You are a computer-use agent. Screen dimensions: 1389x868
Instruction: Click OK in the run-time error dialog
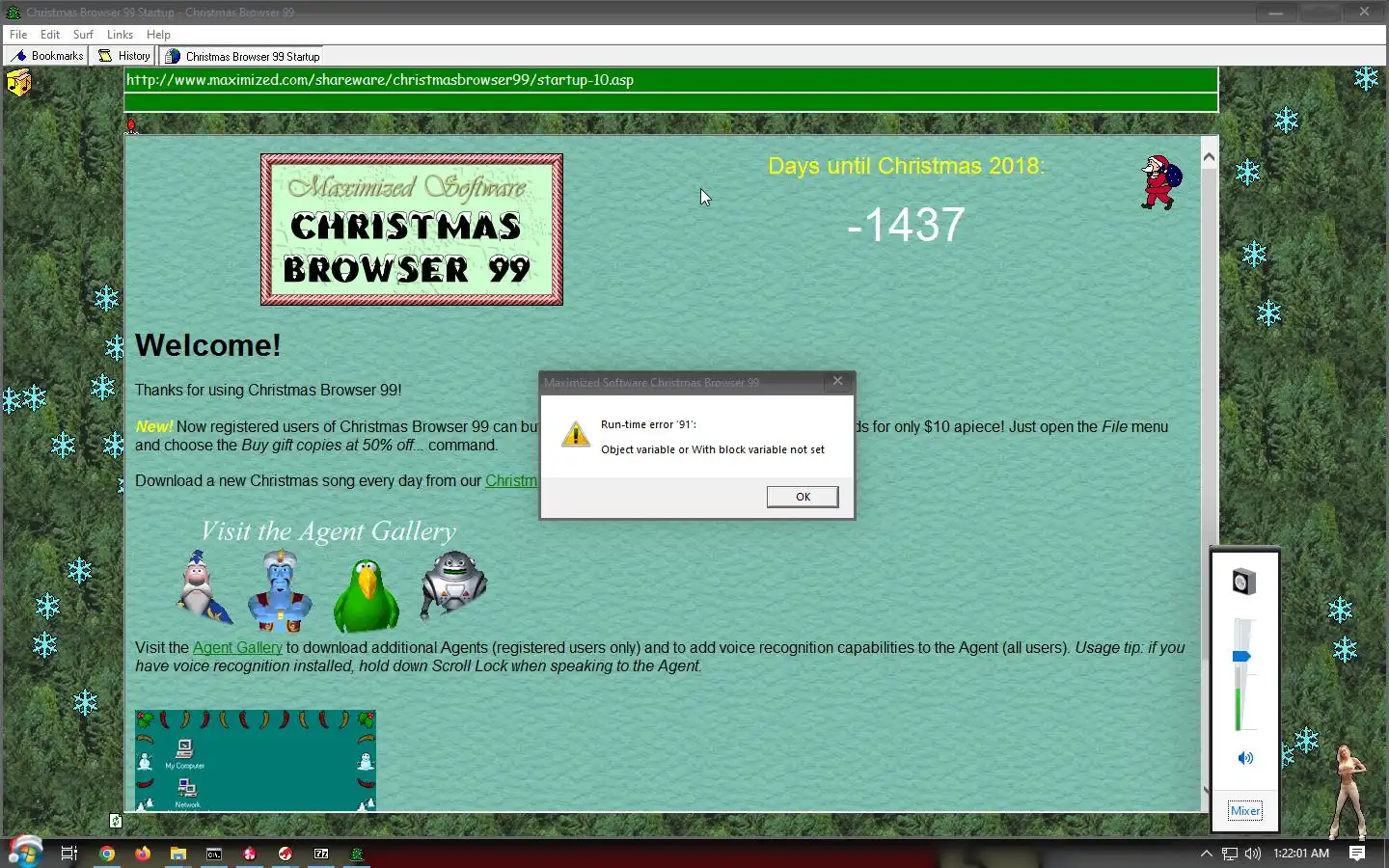point(803,497)
